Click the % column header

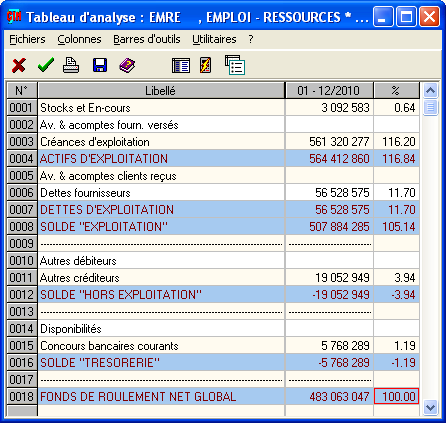(x=397, y=90)
